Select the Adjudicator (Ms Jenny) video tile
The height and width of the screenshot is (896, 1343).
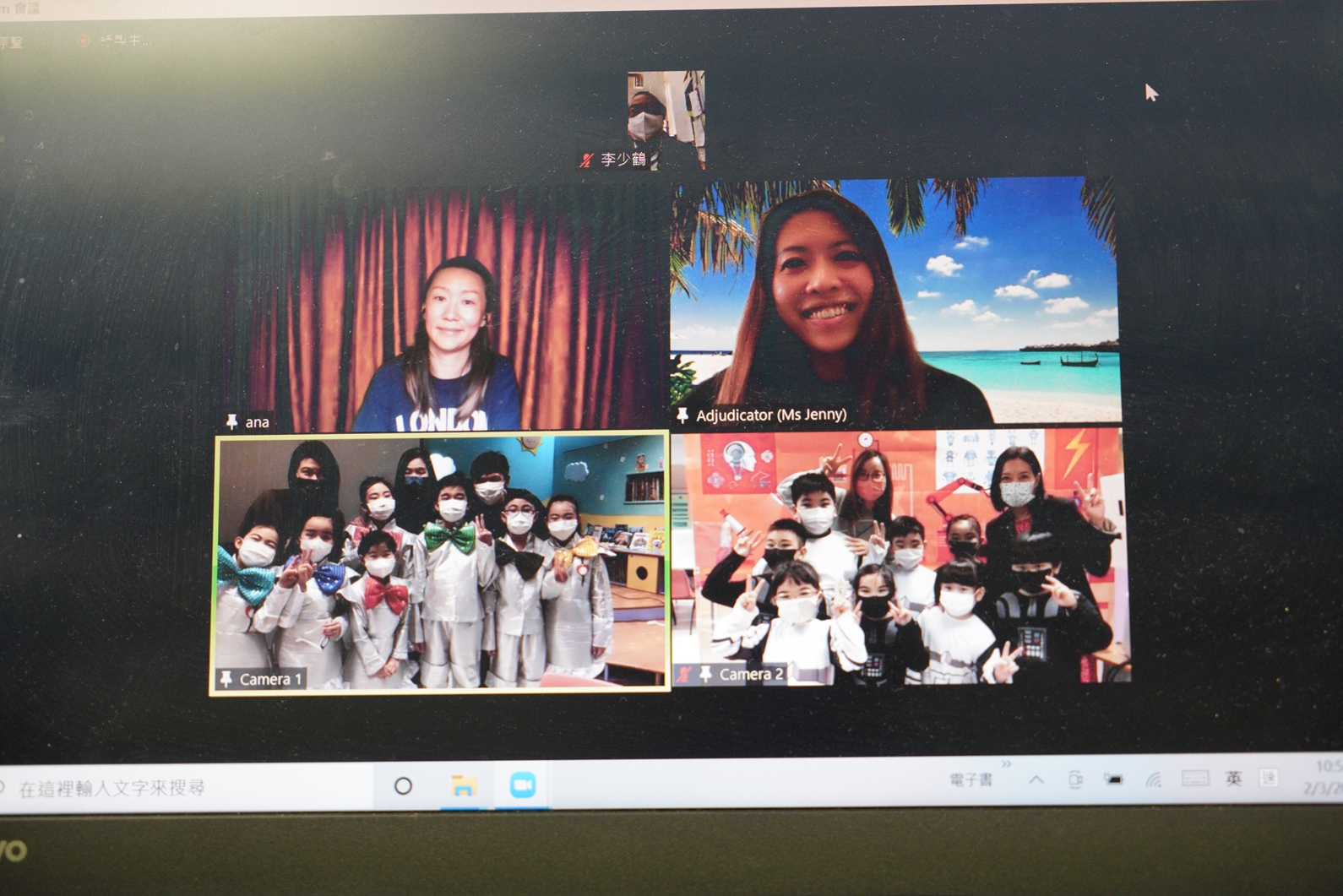point(895,300)
